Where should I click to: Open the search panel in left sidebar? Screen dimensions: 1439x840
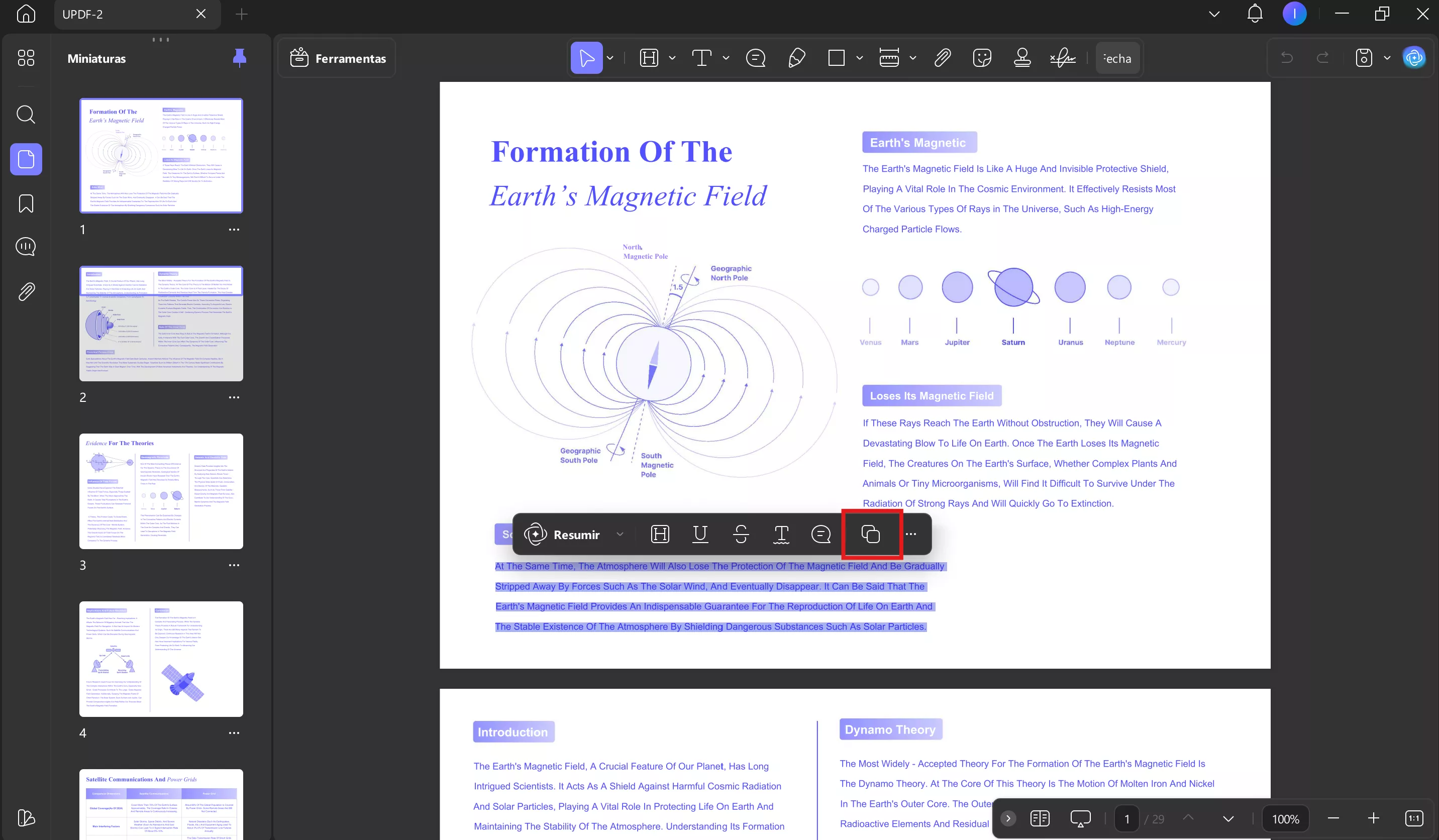click(x=26, y=114)
